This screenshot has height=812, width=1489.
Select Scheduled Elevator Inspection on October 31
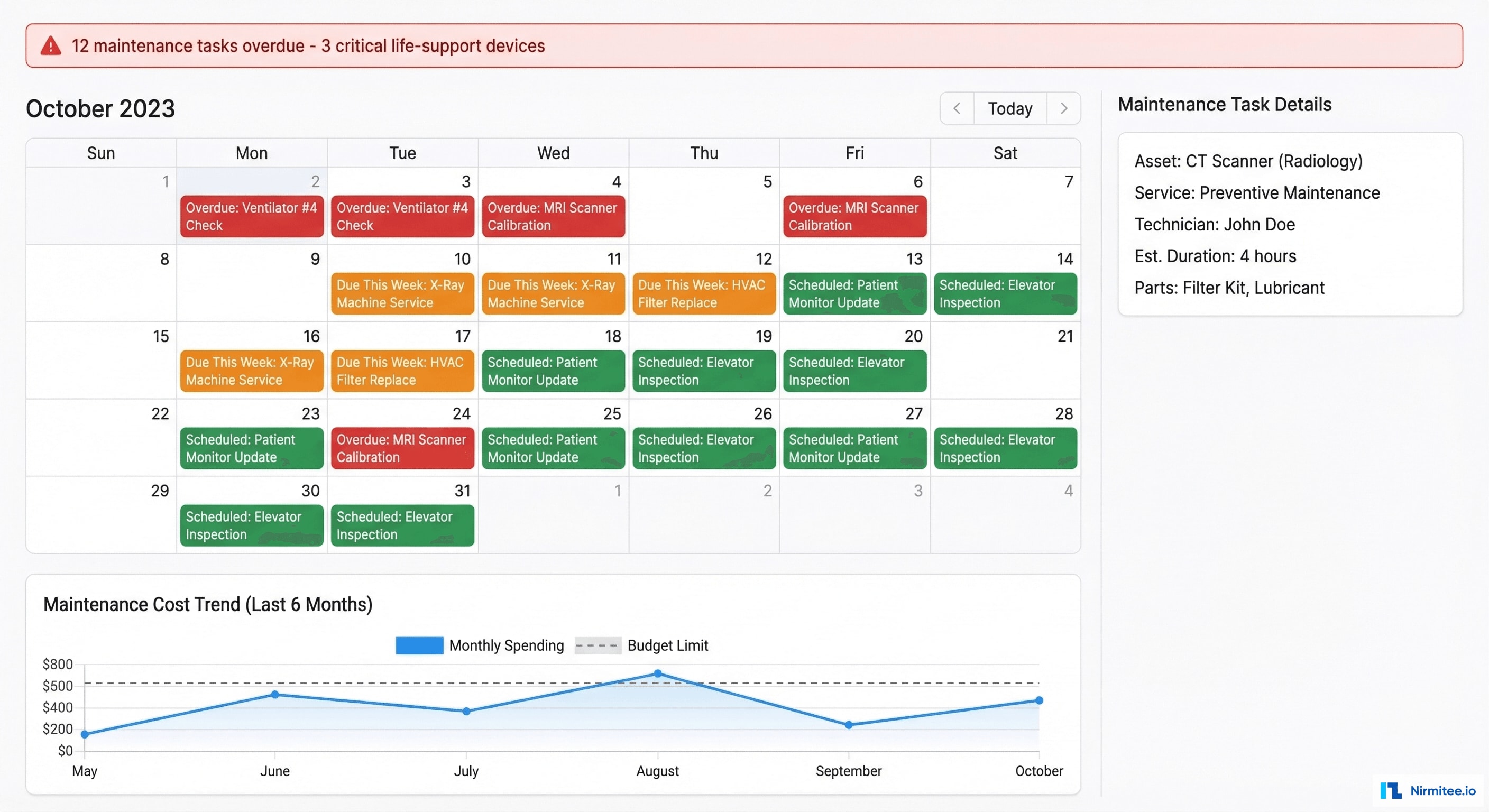402,526
